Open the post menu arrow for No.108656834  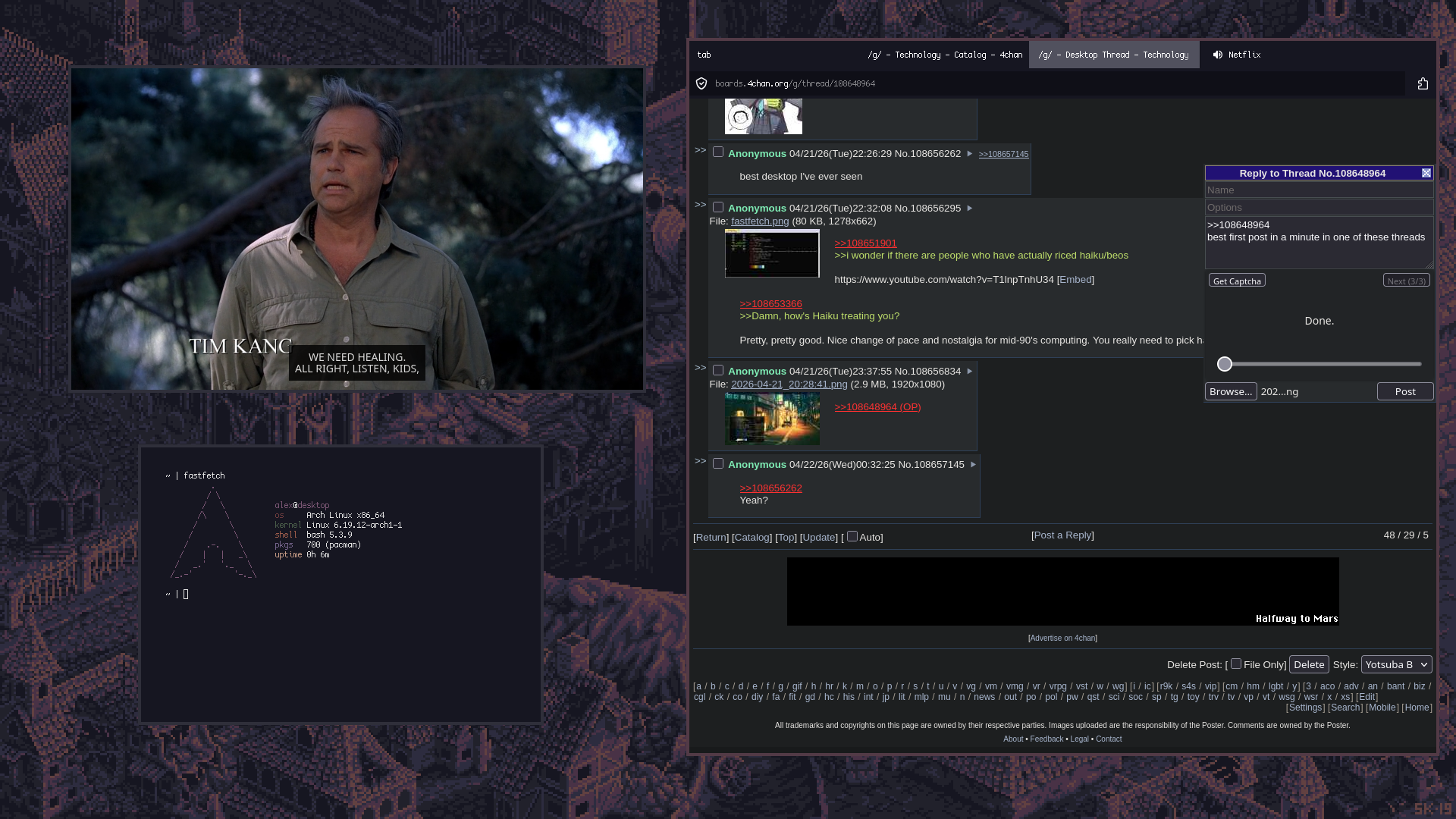pyautogui.click(x=969, y=372)
